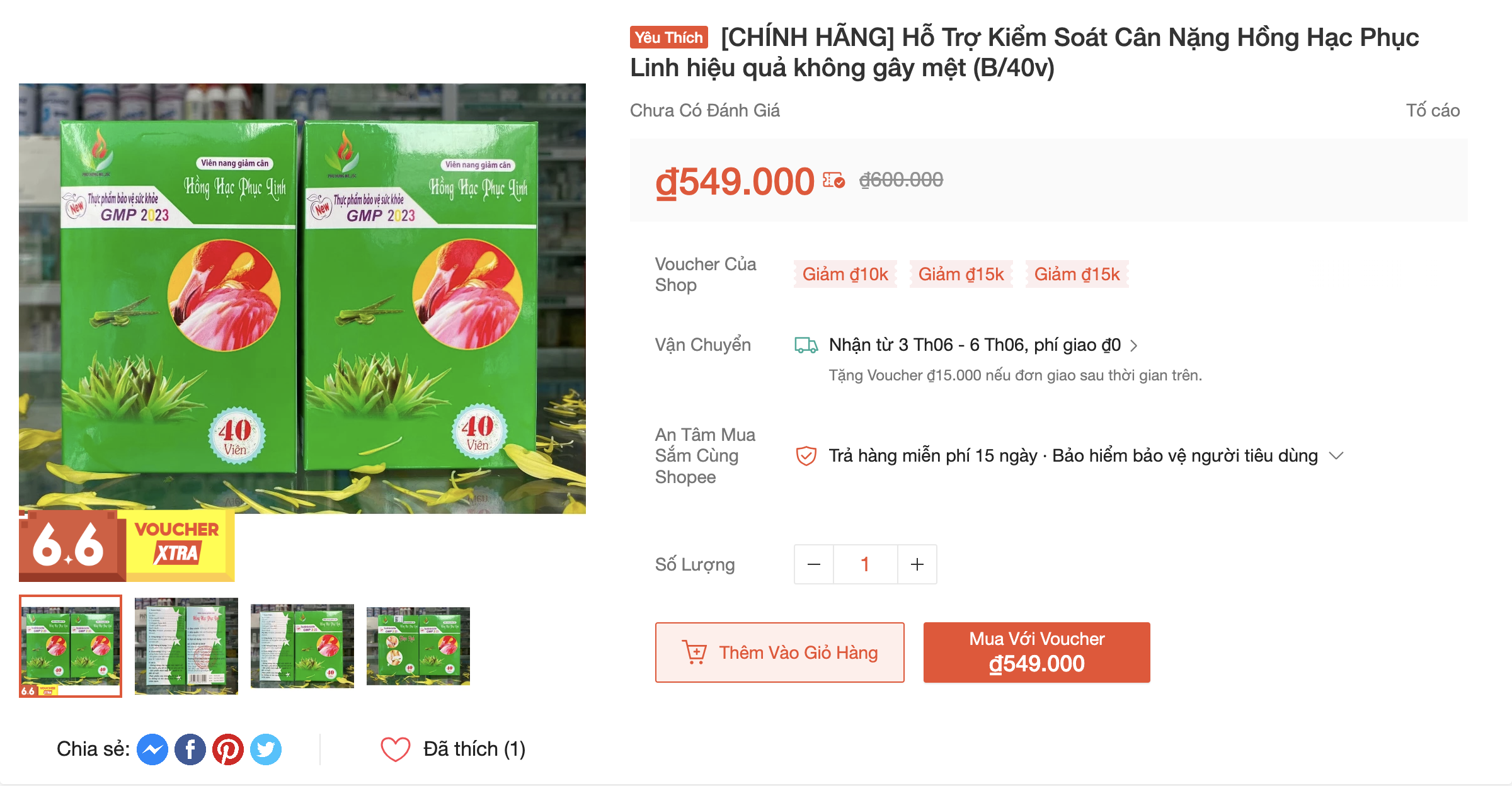Select the second product thumbnail
1512x786 pixels.
[186, 646]
